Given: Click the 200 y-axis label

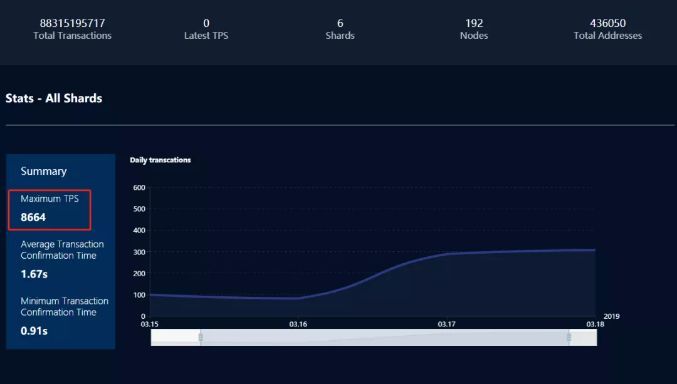Looking at the screenshot, I should (x=139, y=273).
